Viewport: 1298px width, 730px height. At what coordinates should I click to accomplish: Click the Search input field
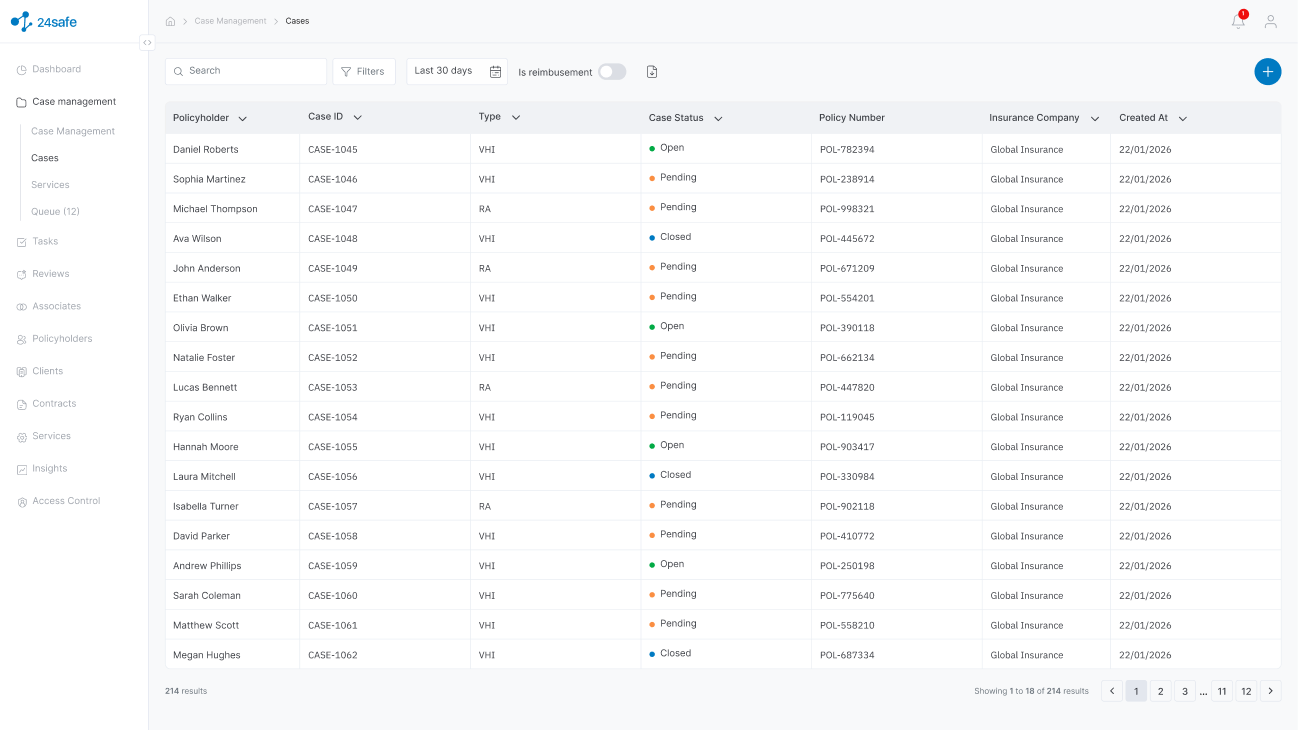click(246, 71)
